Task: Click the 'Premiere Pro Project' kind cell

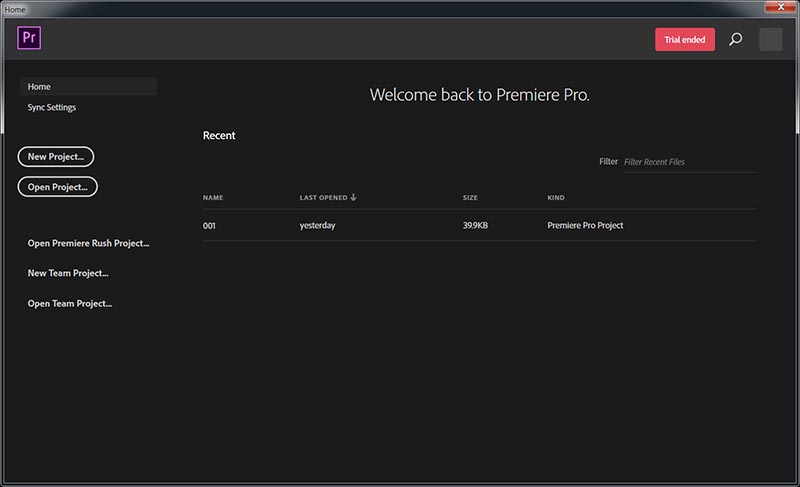Action: pos(585,225)
